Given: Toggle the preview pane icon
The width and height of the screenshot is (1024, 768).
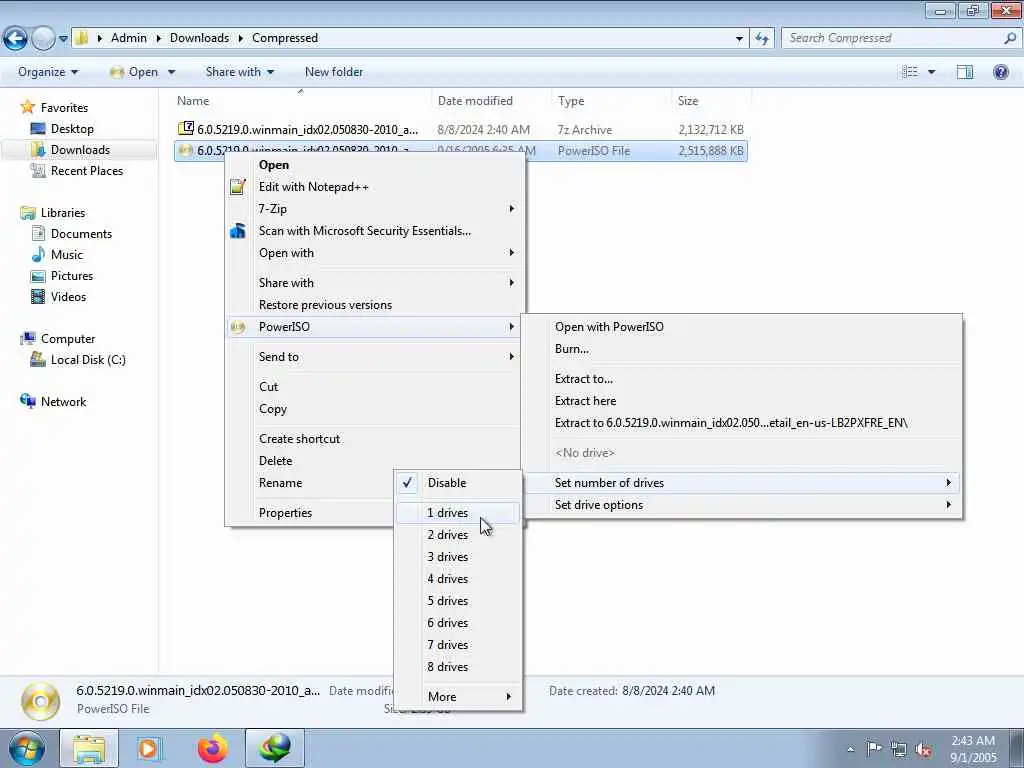Looking at the screenshot, I should [x=965, y=72].
